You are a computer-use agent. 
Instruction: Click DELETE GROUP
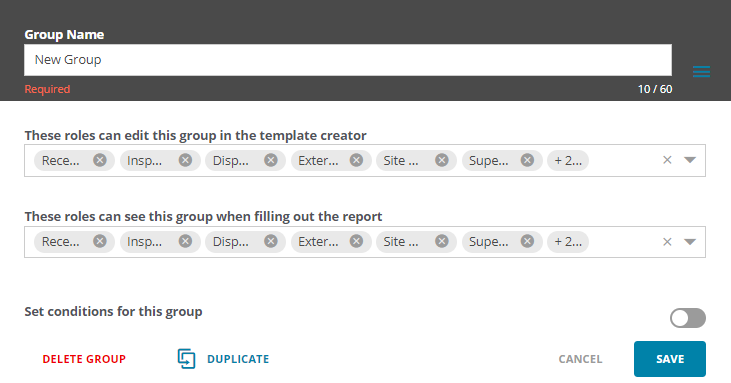(x=84, y=359)
